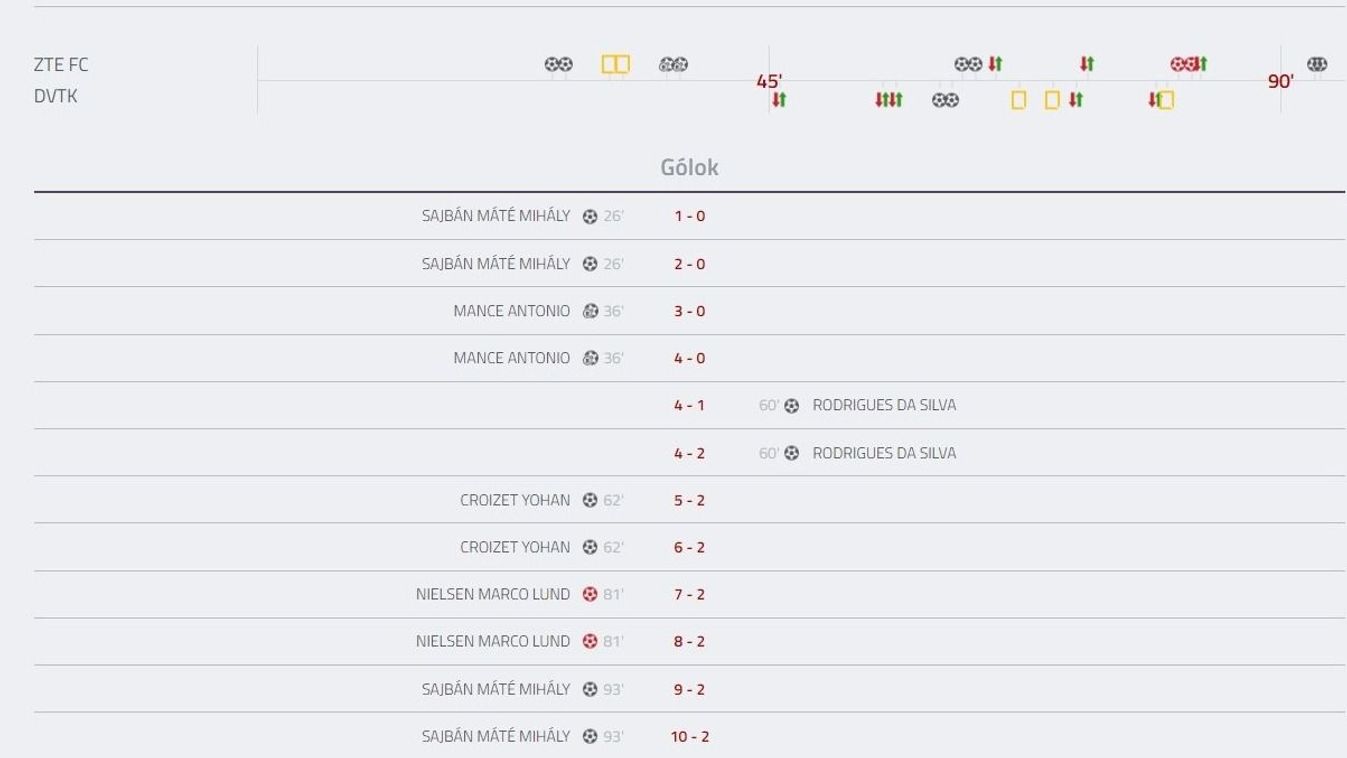
Task: Click ball icon beside Mance Antonio 3 - 0
Action: click(x=590, y=311)
